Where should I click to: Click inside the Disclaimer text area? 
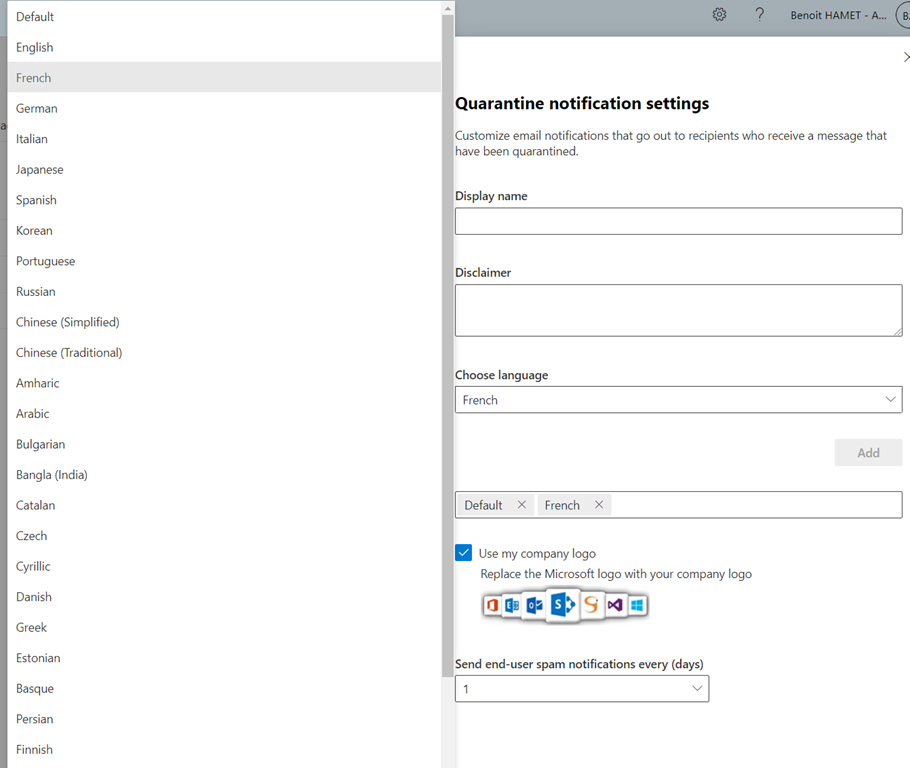click(x=678, y=310)
